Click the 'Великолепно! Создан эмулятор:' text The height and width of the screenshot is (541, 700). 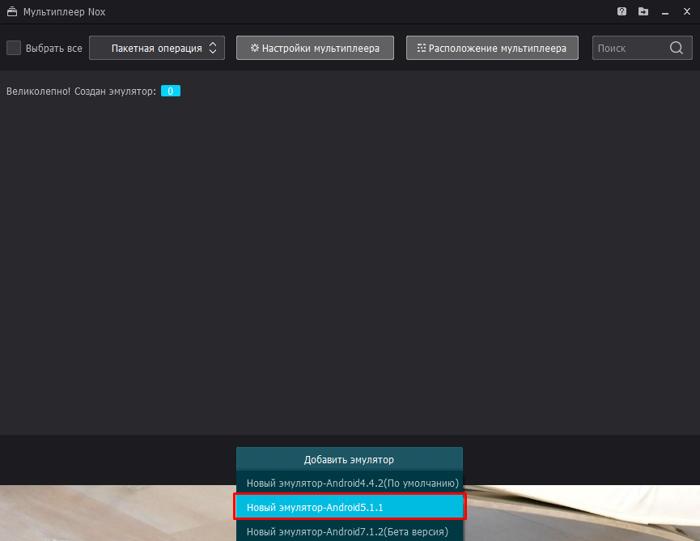coord(81,91)
